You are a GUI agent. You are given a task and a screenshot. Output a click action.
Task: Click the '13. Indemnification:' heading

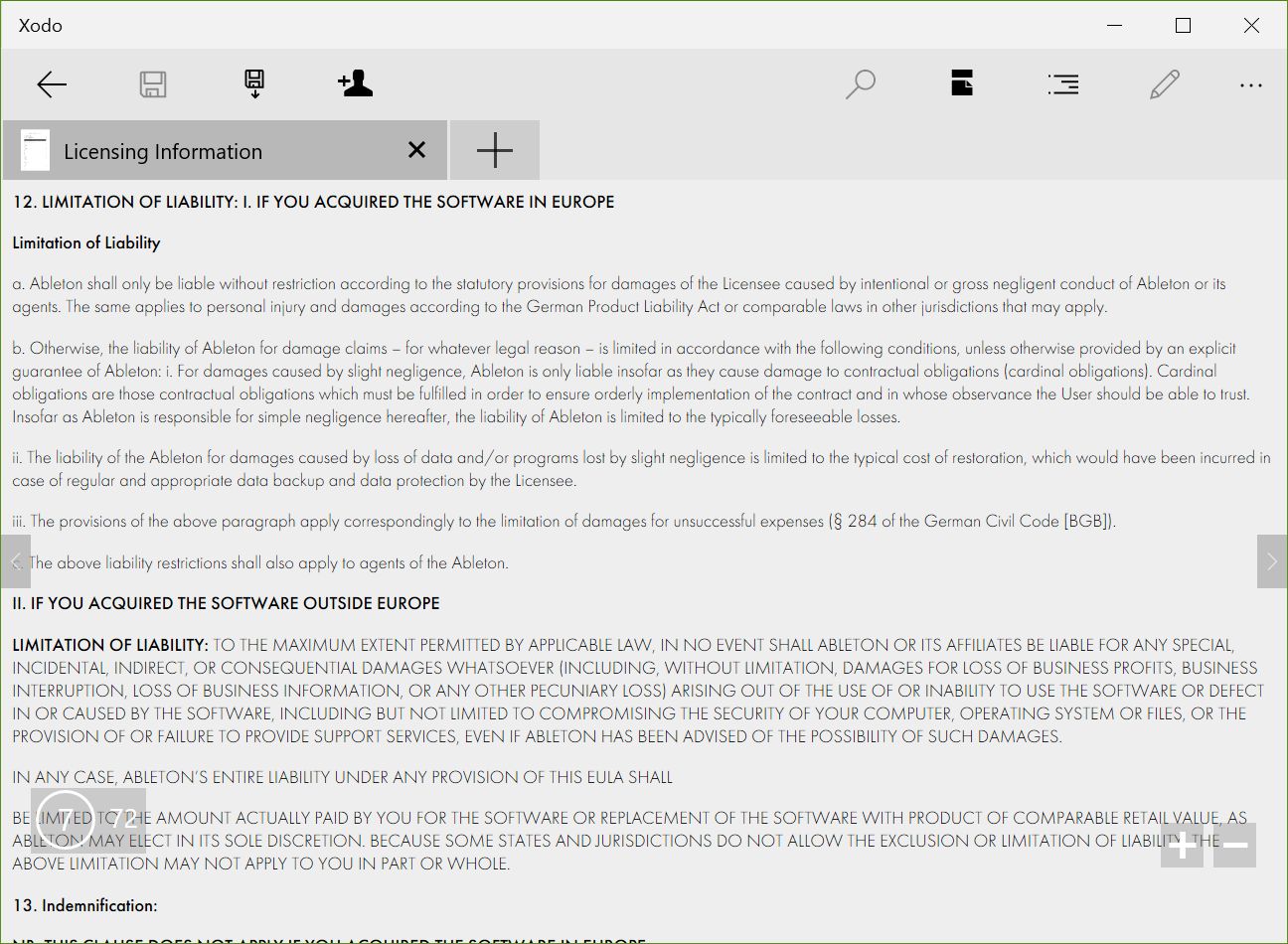pyautogui.click(x=85, y=905)
